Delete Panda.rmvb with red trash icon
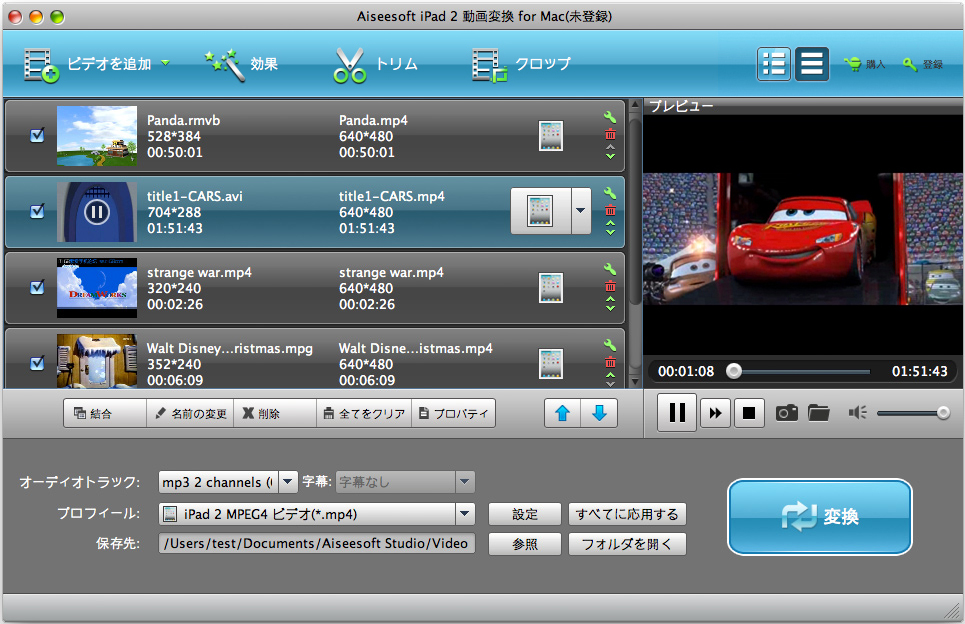The height and width of the screenshot is (624, 965). tap(610, 134)
